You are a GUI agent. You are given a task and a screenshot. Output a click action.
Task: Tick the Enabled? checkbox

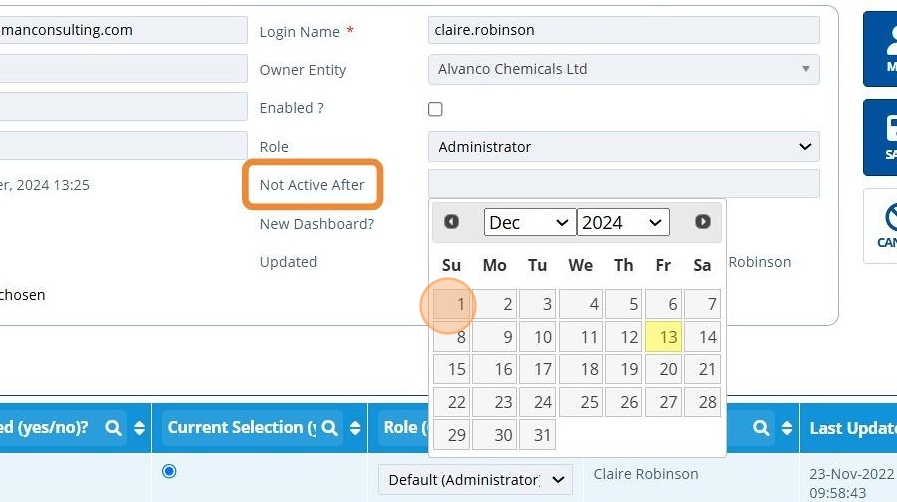tap(435, 109)
